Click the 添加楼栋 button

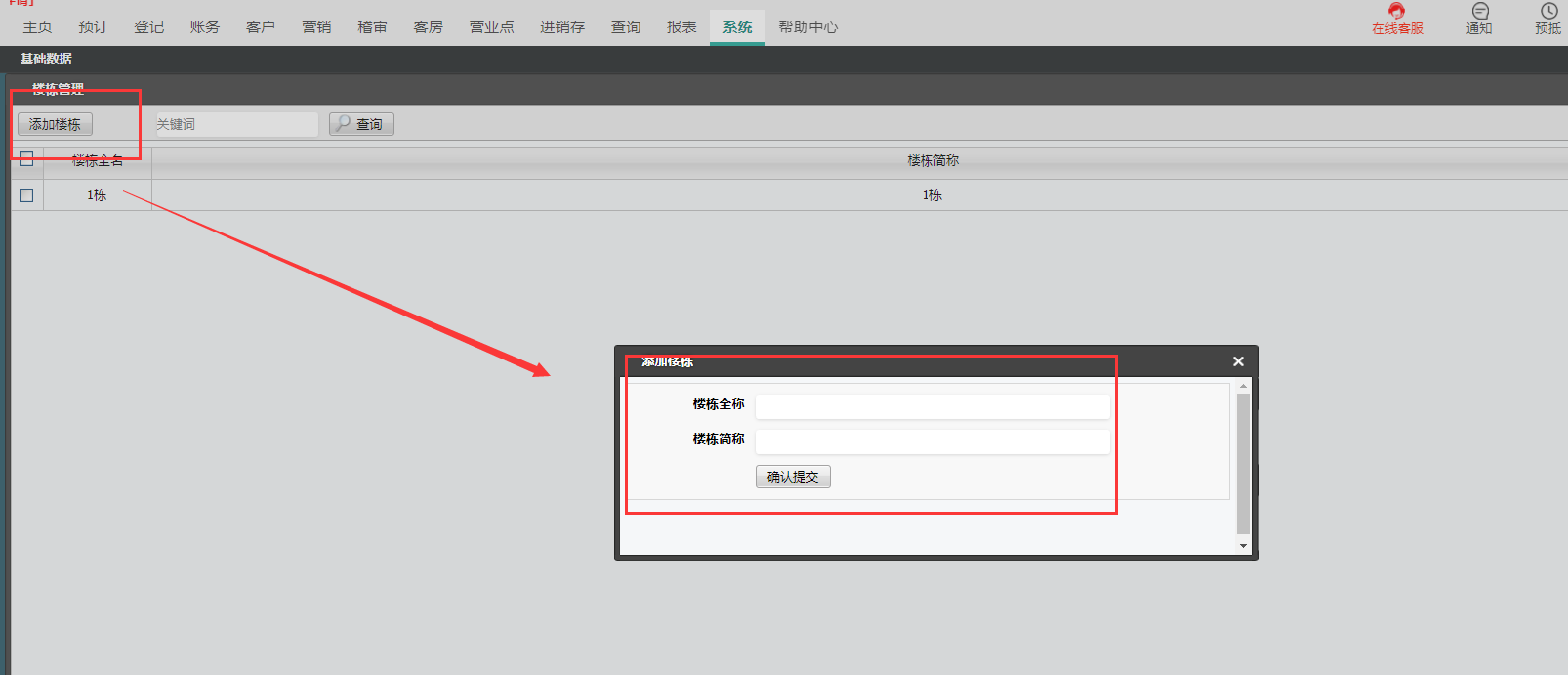tap(55, 124)
